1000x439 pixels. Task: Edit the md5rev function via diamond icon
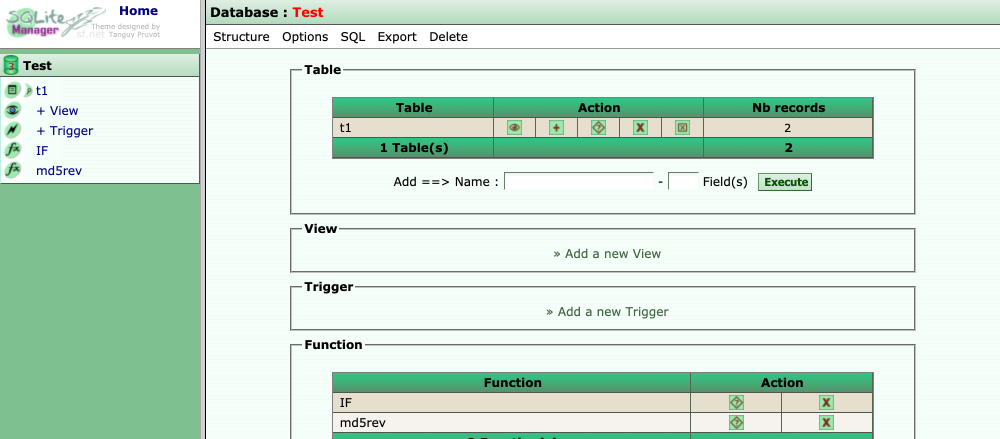(x=736, y=422)
